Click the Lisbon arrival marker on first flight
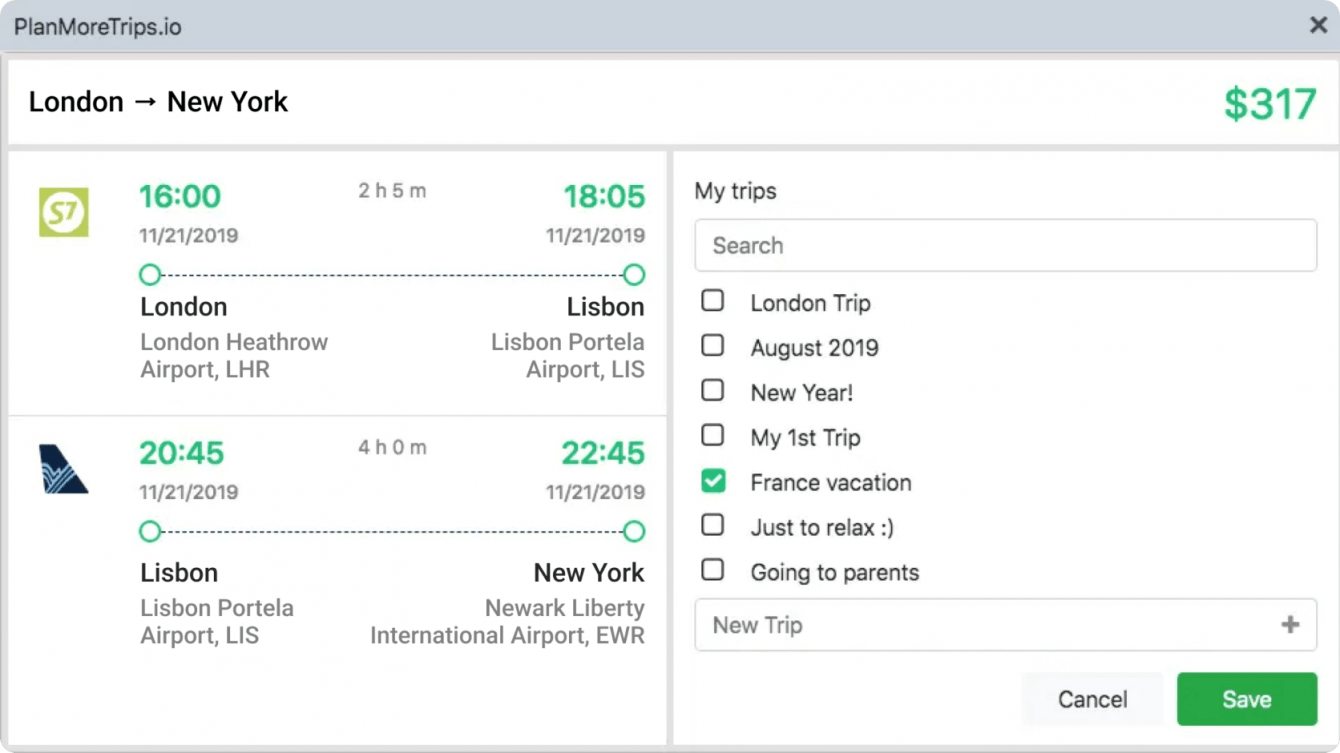Screen dimensions: 1340x753 (x=633, y=274)
